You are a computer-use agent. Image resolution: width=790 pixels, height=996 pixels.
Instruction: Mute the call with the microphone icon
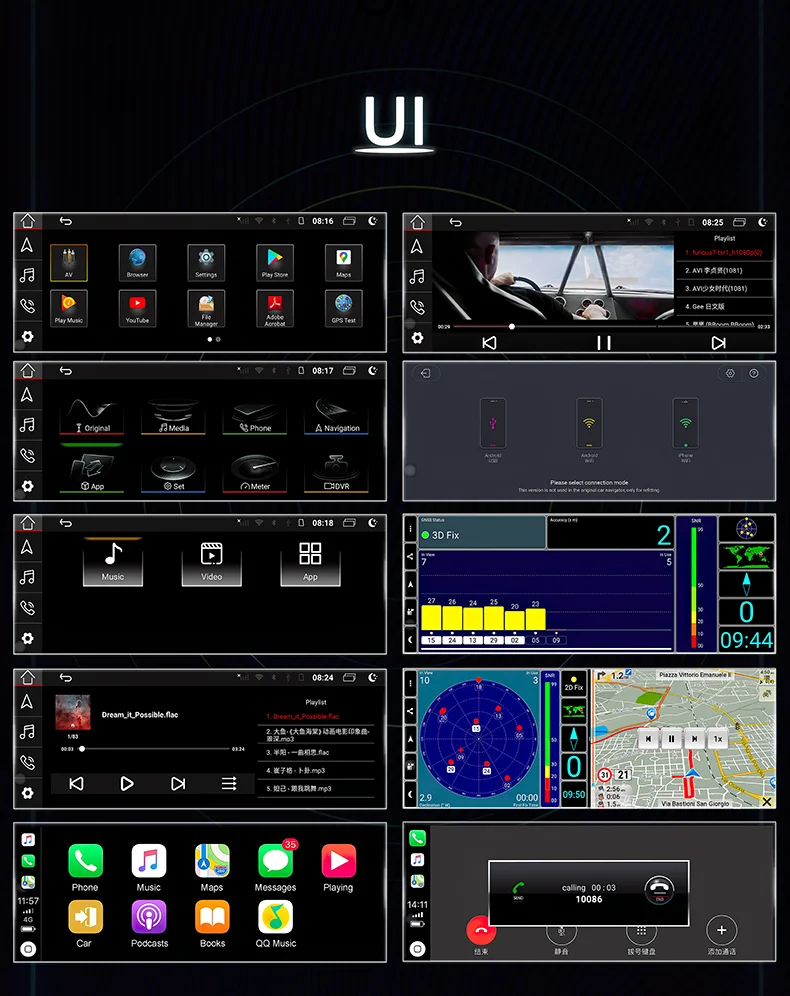point(561,931)
